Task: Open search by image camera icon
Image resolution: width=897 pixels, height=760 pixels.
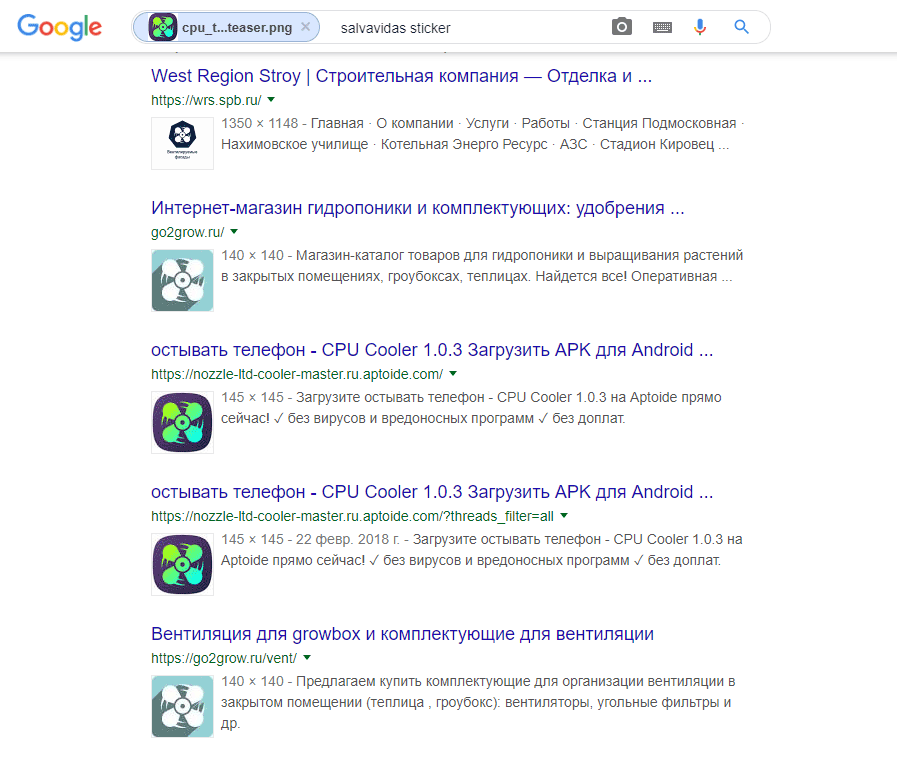Action: pos(622,27)
